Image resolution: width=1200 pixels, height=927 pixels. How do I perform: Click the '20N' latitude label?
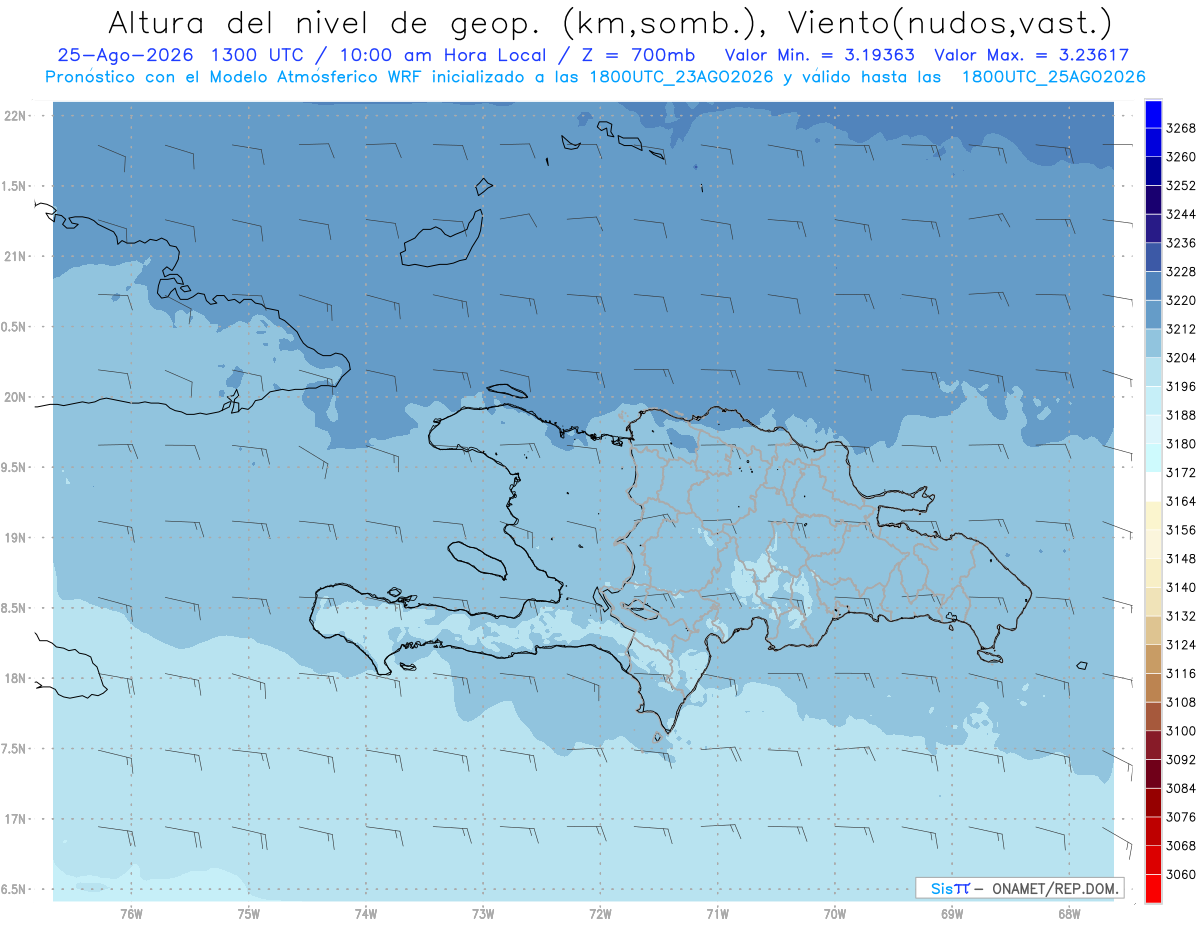pyautogui.click(x=15, y=397)
